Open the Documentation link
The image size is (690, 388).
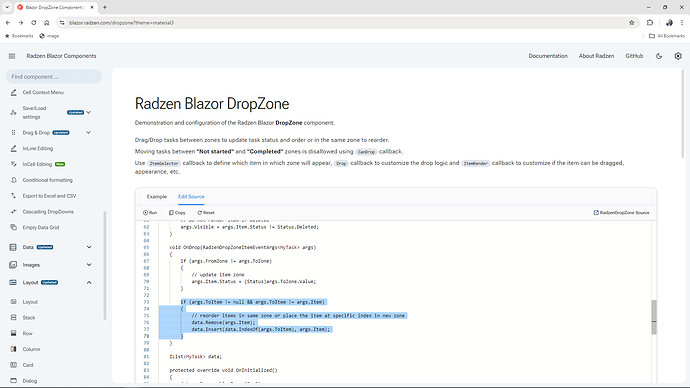[x=548, y=56]
